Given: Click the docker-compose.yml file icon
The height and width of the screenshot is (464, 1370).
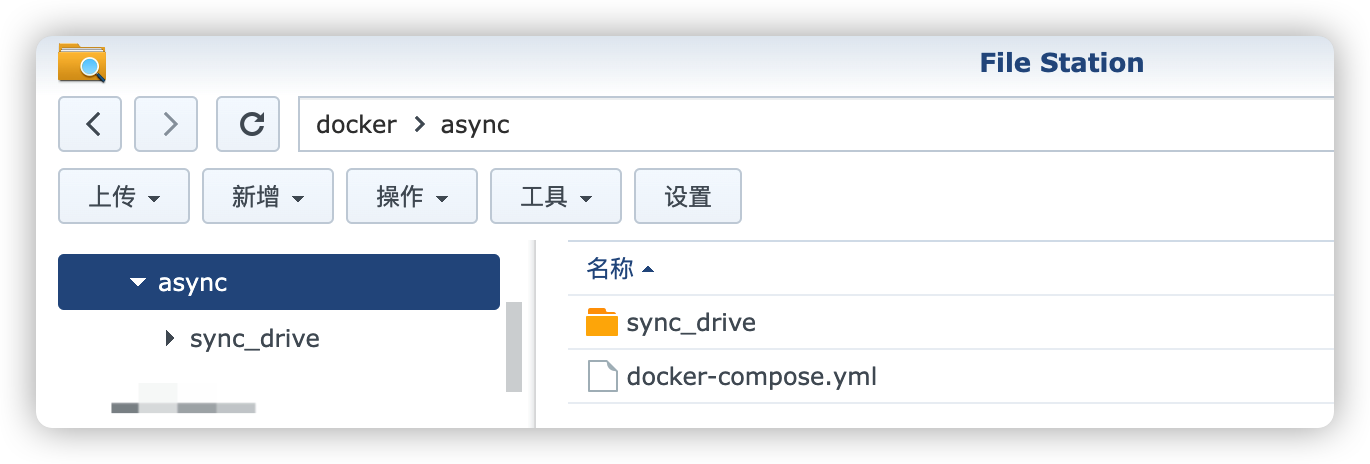Looking at the screenshot, I should pos(602,377).
